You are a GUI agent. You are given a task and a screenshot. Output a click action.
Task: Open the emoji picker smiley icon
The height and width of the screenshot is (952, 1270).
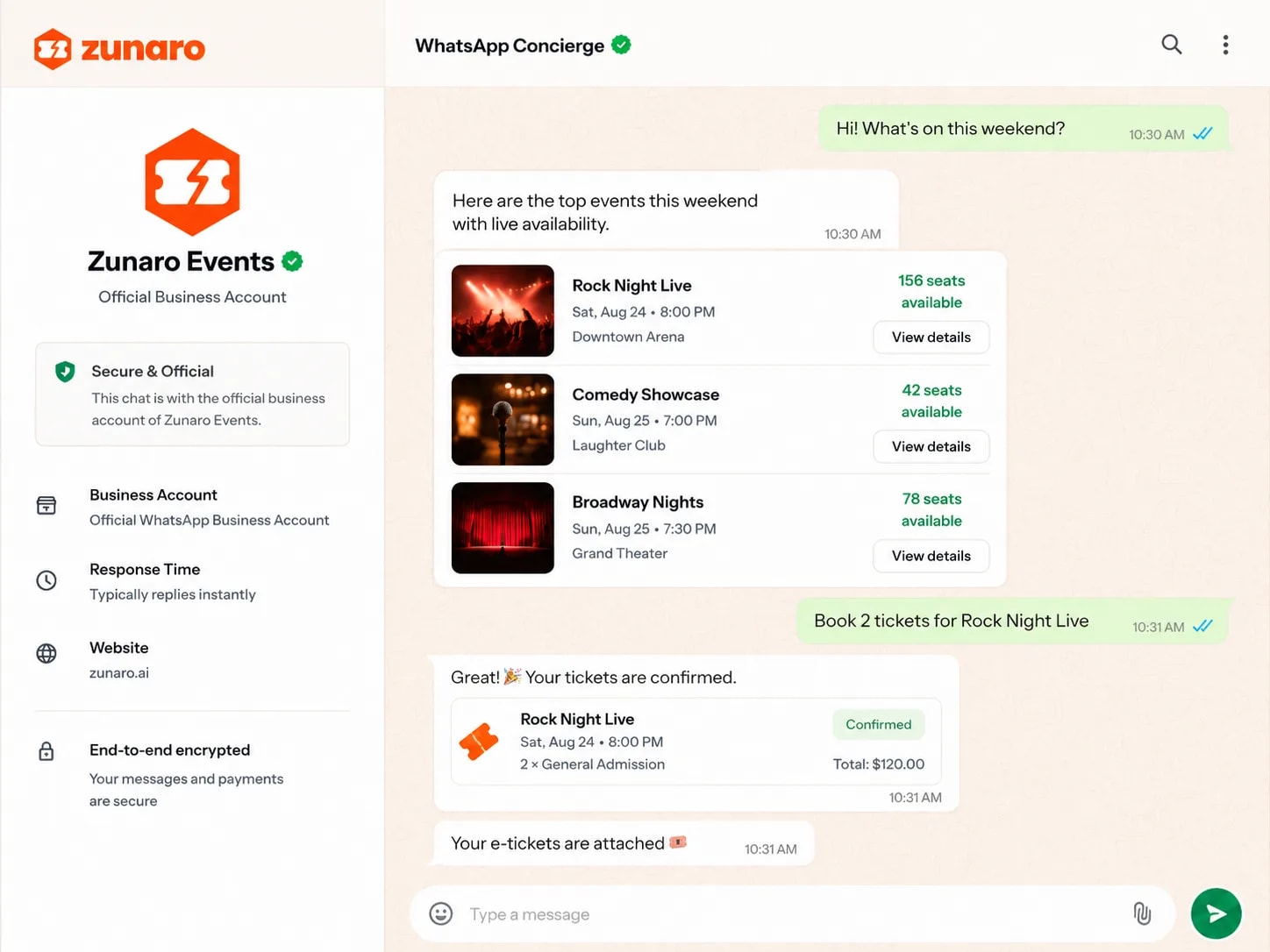point(441,914)
